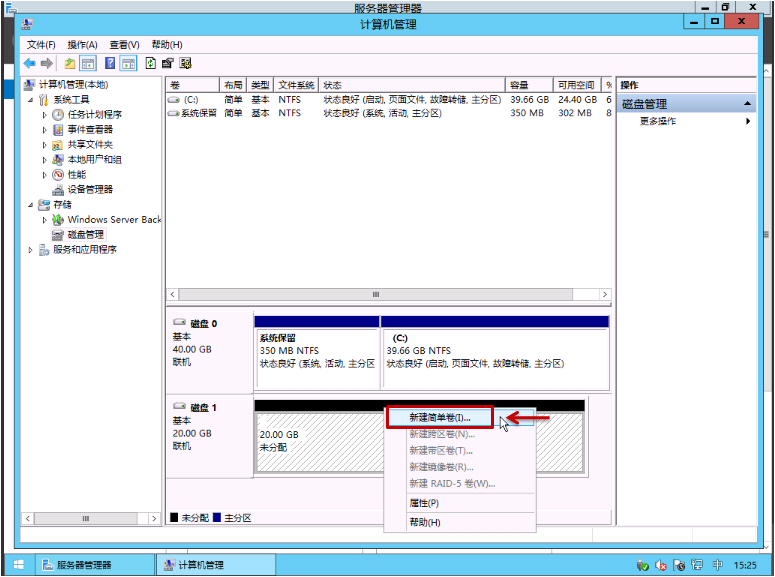
Task: Open Device Manager (设备管理器) node
Action: (x=90, y=189)
